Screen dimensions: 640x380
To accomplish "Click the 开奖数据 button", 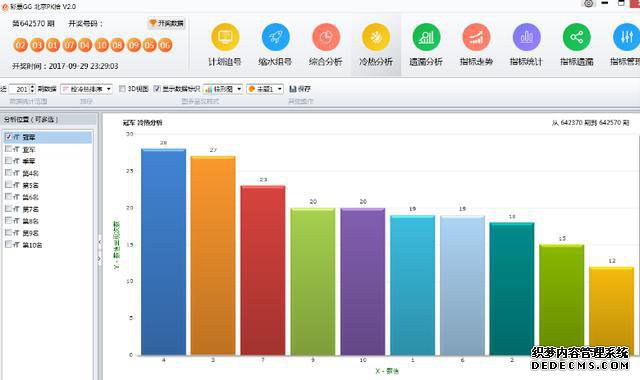I will [x=166, y=23].
